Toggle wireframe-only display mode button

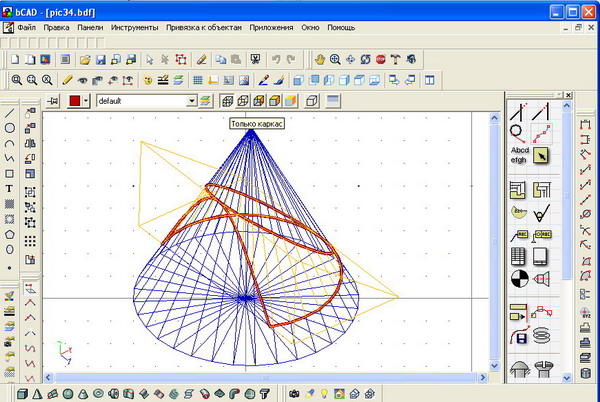click(227, 101)
